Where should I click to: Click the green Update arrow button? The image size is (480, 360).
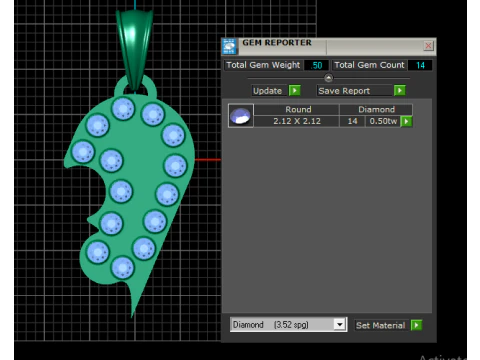tap(295, 91)
